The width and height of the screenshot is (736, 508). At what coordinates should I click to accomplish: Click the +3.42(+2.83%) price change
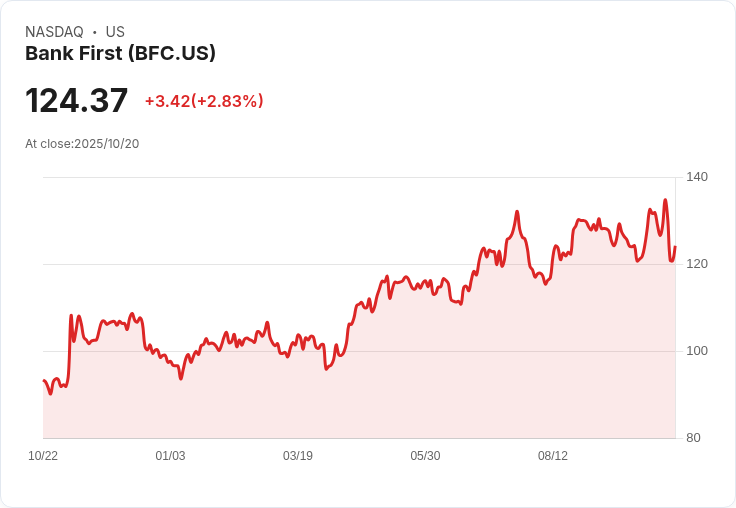[204, 101]
